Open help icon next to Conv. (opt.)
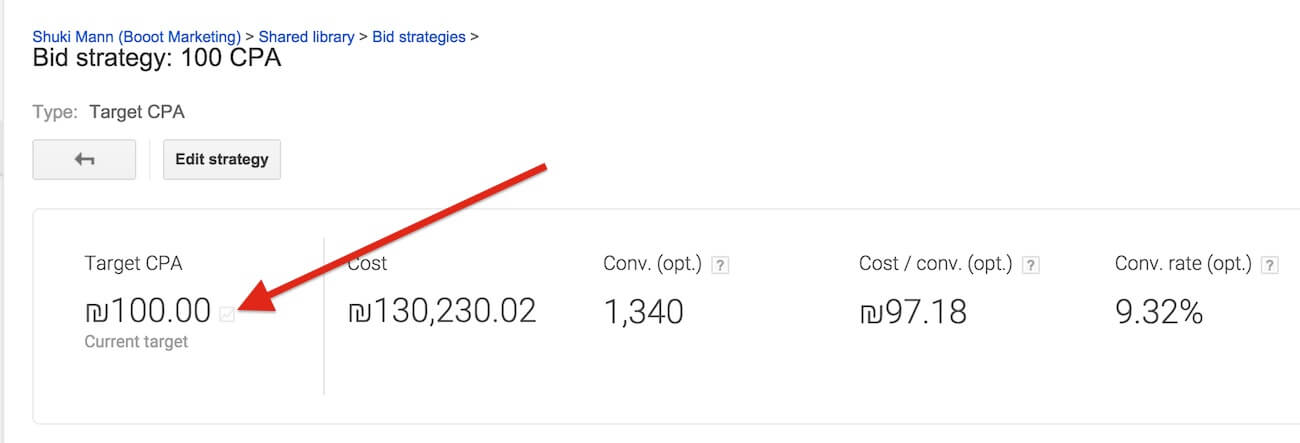1300x443 pixels. pos(721,265)
